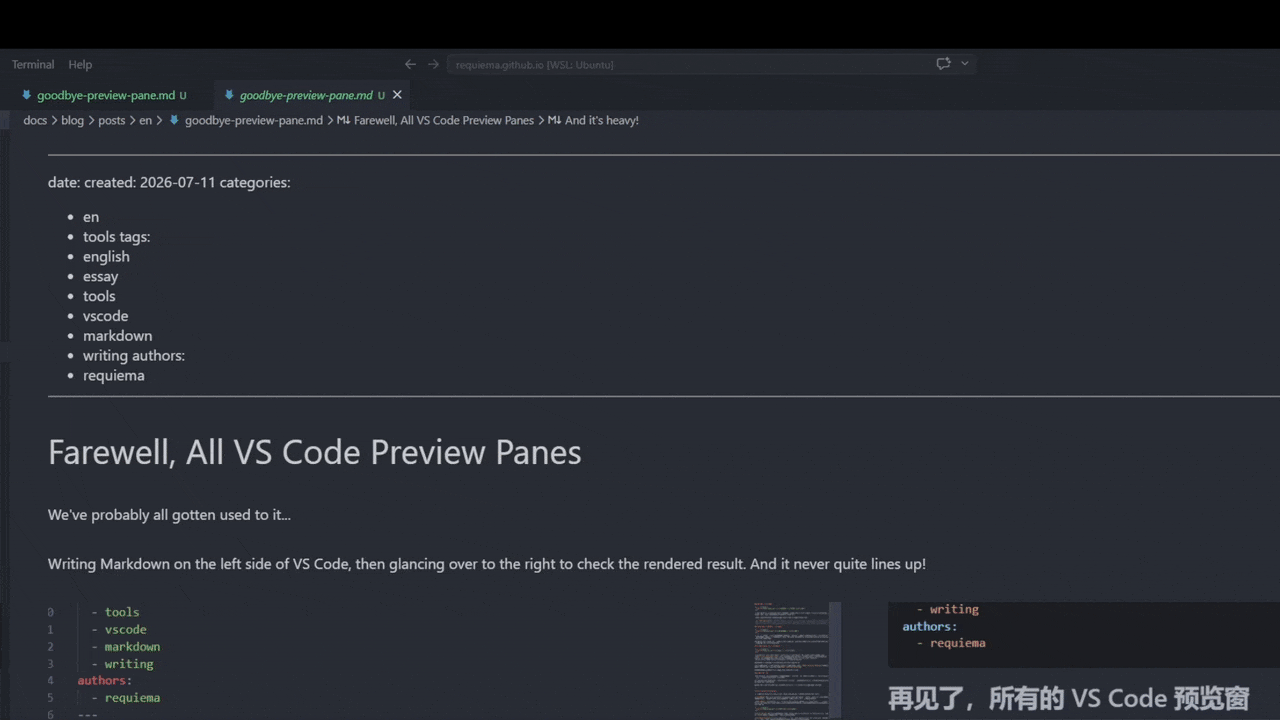Go forward with the right arrow
Screen dimensions: 1280x720
[433, 64]
